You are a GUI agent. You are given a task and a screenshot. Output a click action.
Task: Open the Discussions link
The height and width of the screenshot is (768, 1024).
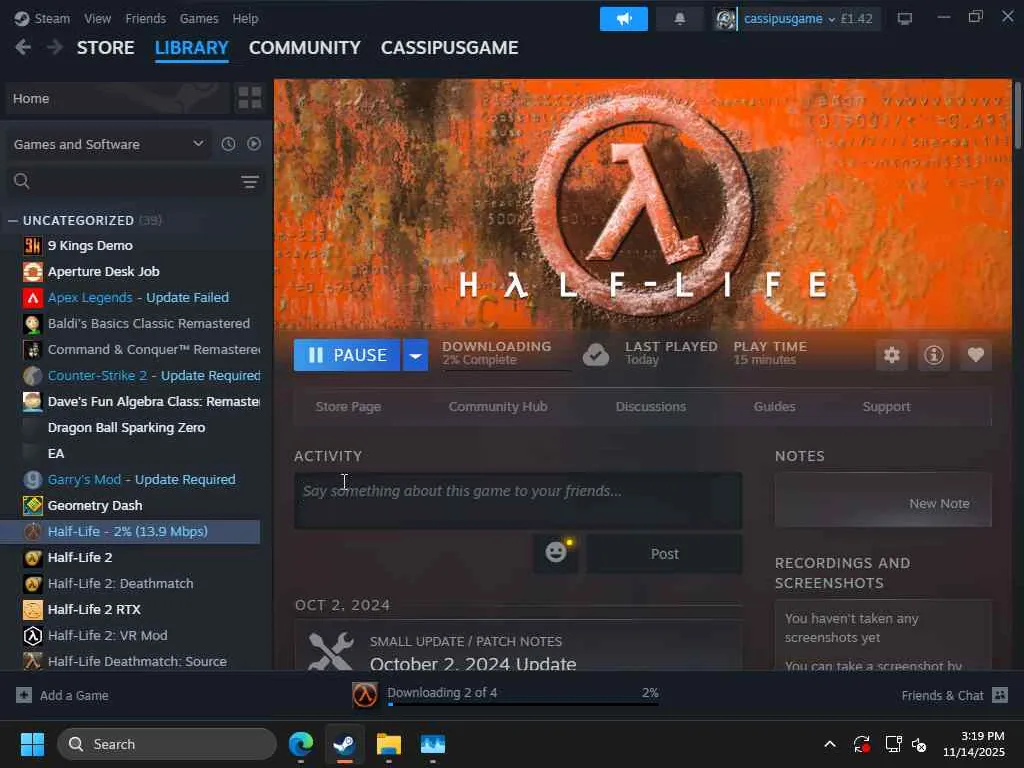[x=650, y=406]
